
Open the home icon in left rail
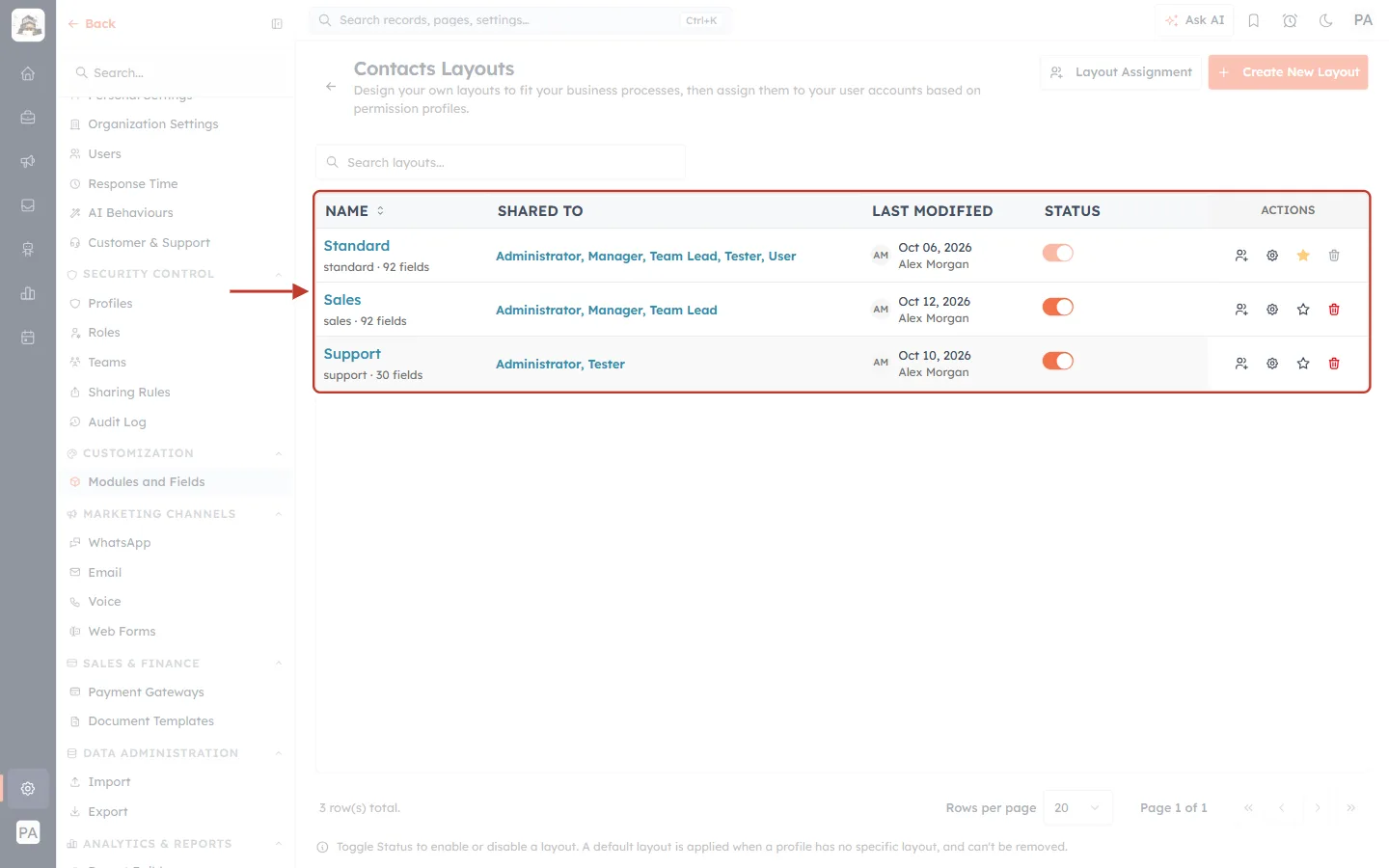click(28, 73)
